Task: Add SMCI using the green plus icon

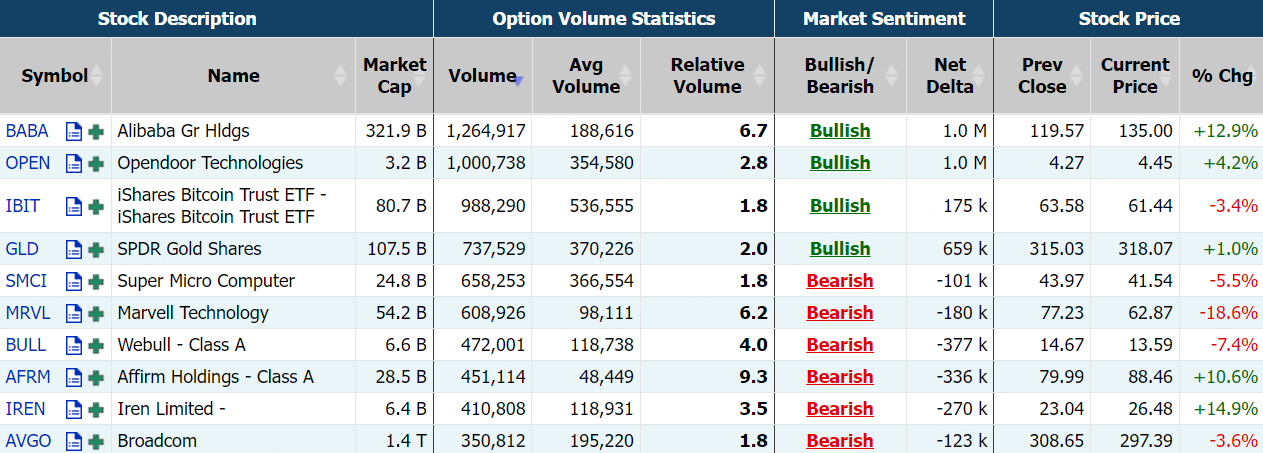Action: point(96,281)
